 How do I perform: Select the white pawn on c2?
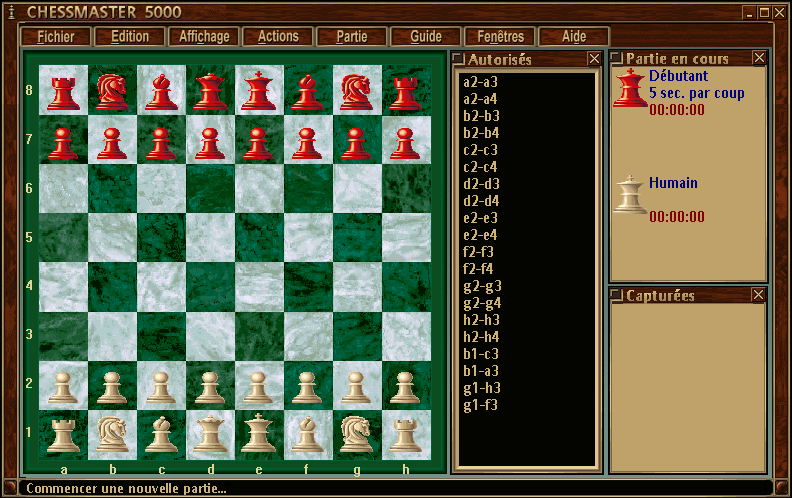161,387
